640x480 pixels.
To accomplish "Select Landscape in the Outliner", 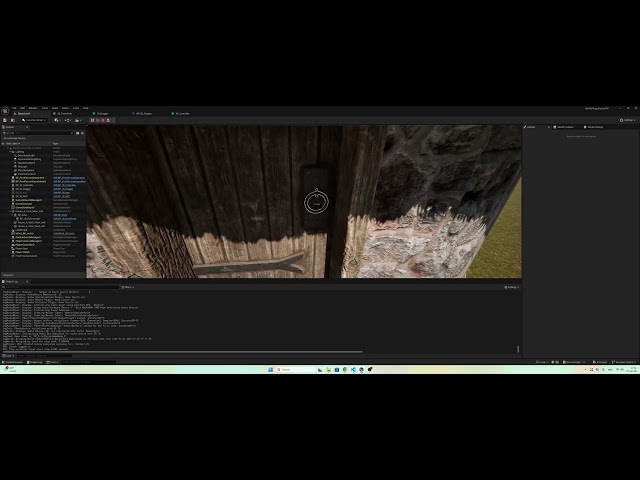I will 21,230.
